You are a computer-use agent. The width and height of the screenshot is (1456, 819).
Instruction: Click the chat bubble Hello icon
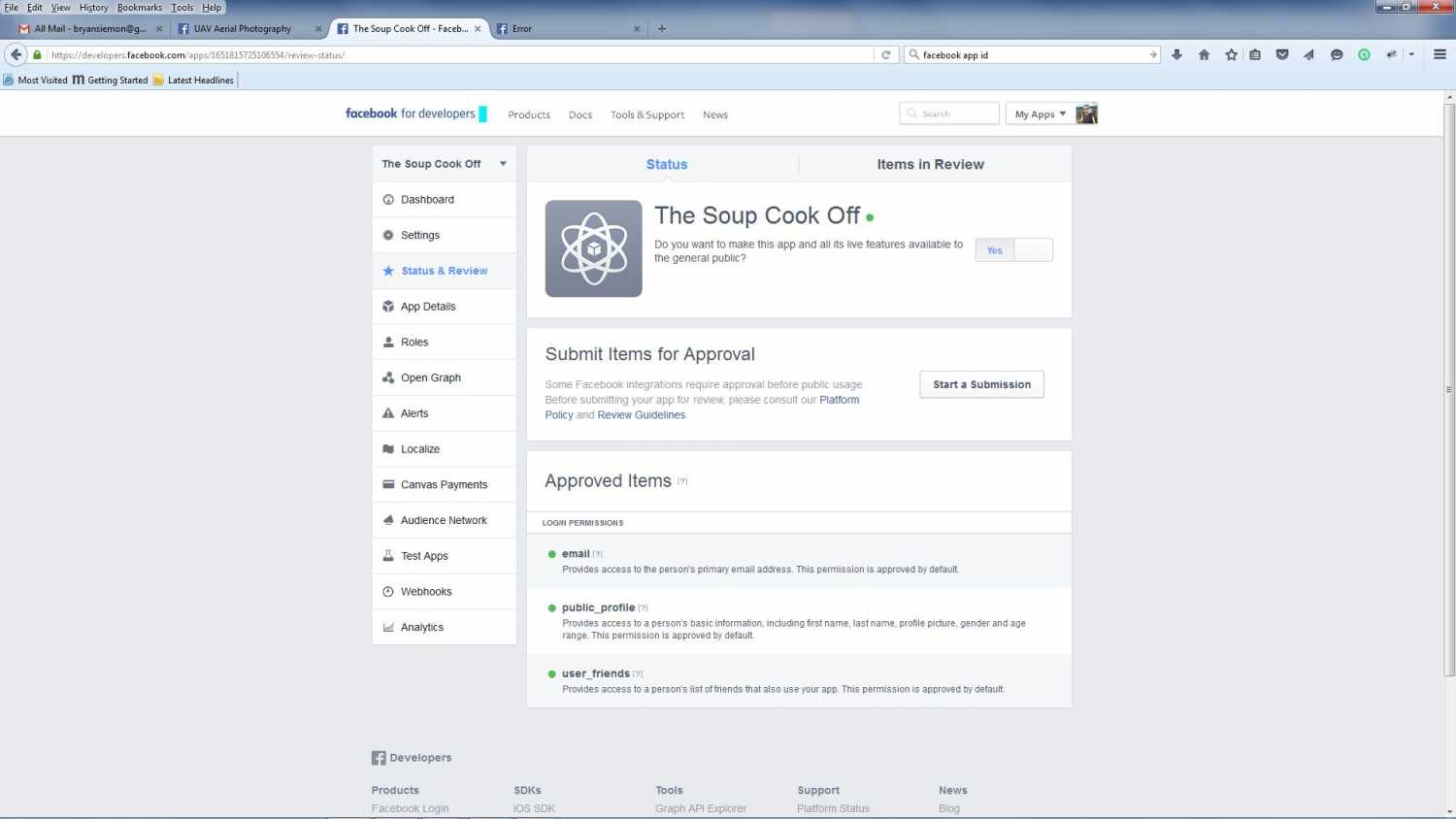pos(1337,55)
